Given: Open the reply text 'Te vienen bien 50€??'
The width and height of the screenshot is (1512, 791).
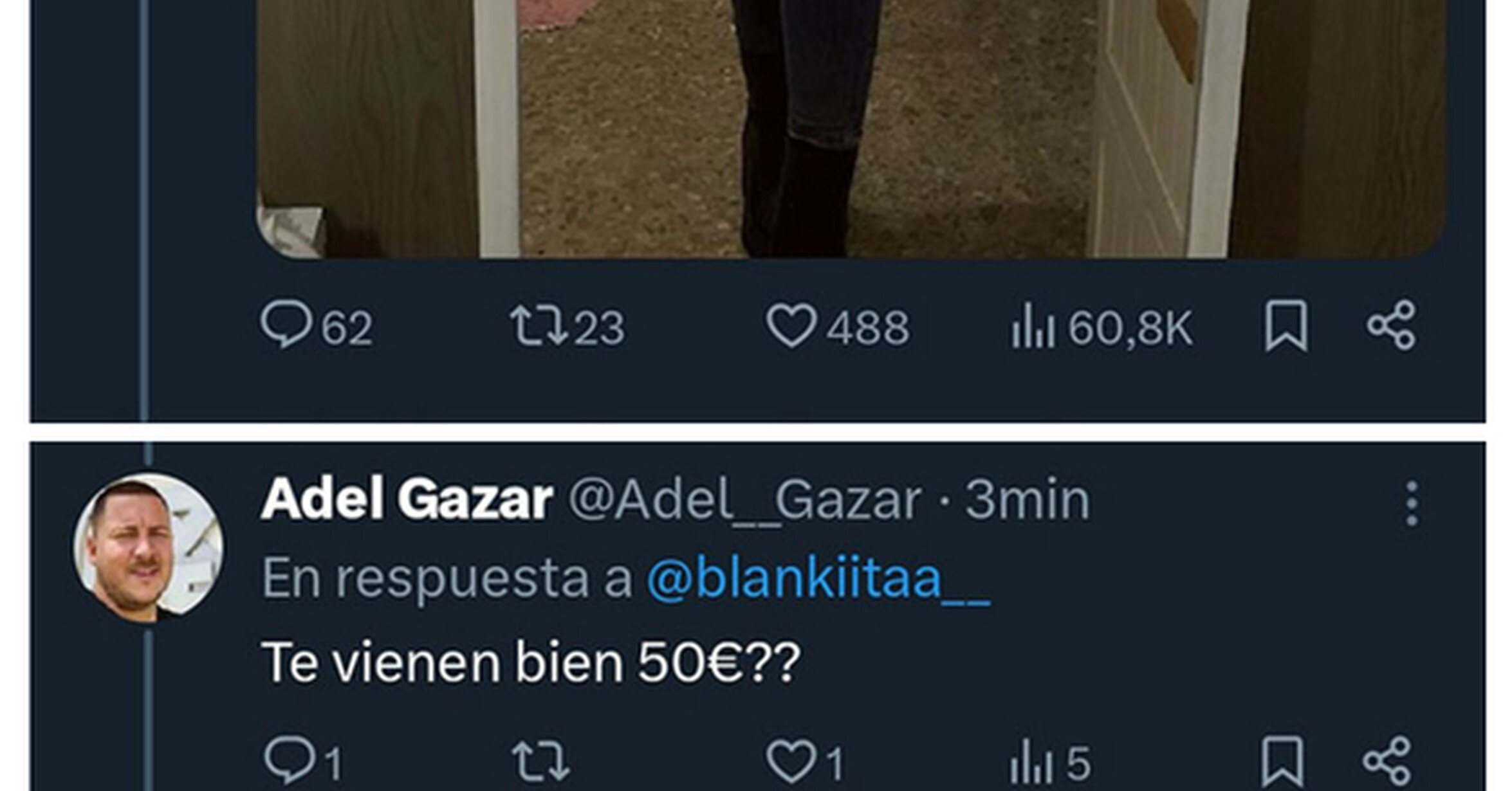Looking at the screenshot, I should coord(531,662).
